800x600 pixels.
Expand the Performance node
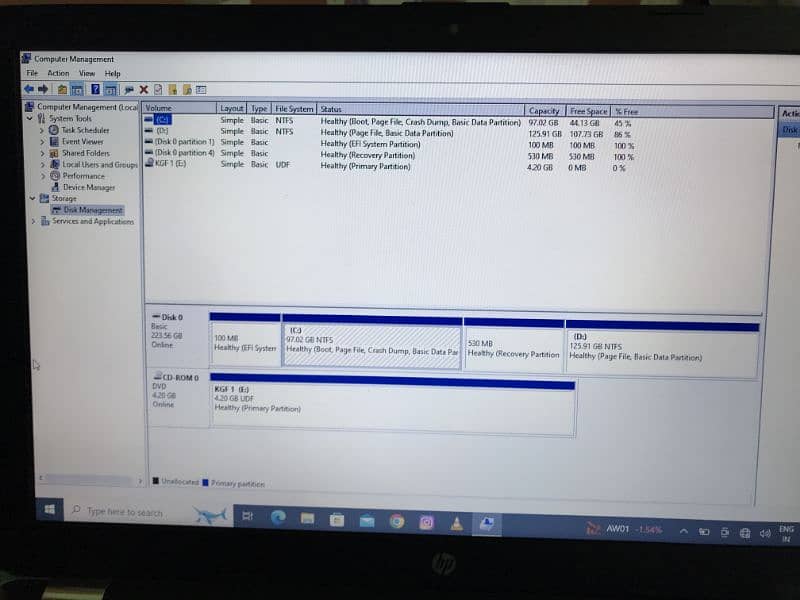[x=42, y=176]
